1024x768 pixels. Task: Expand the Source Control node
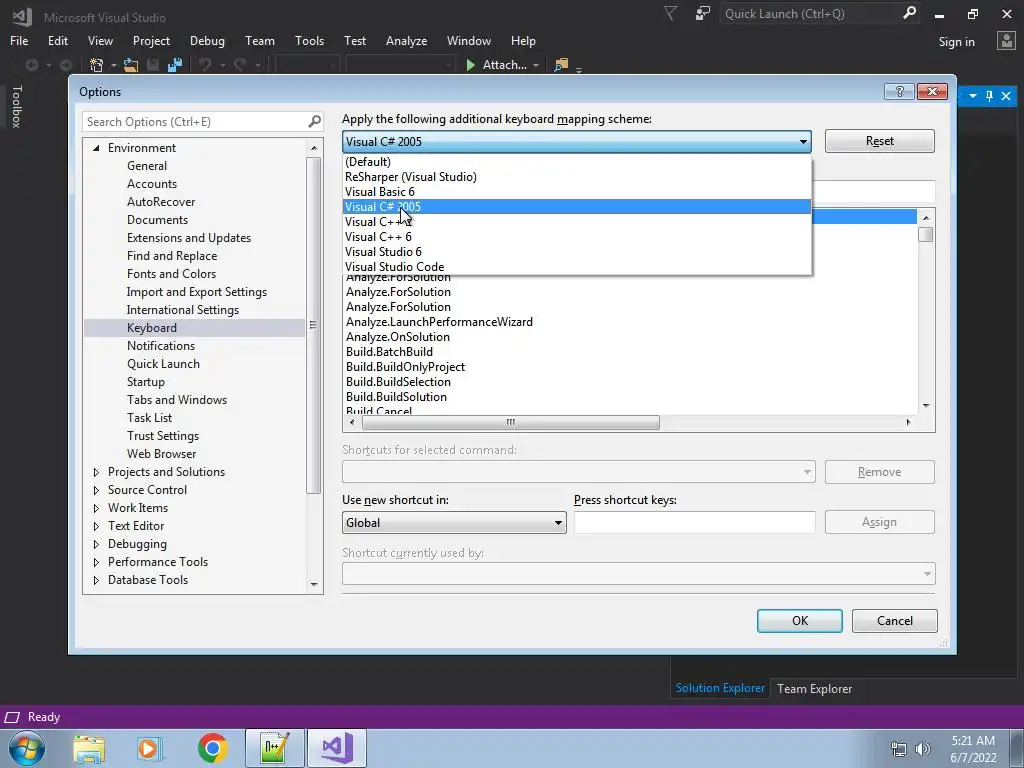pos(96,490)
